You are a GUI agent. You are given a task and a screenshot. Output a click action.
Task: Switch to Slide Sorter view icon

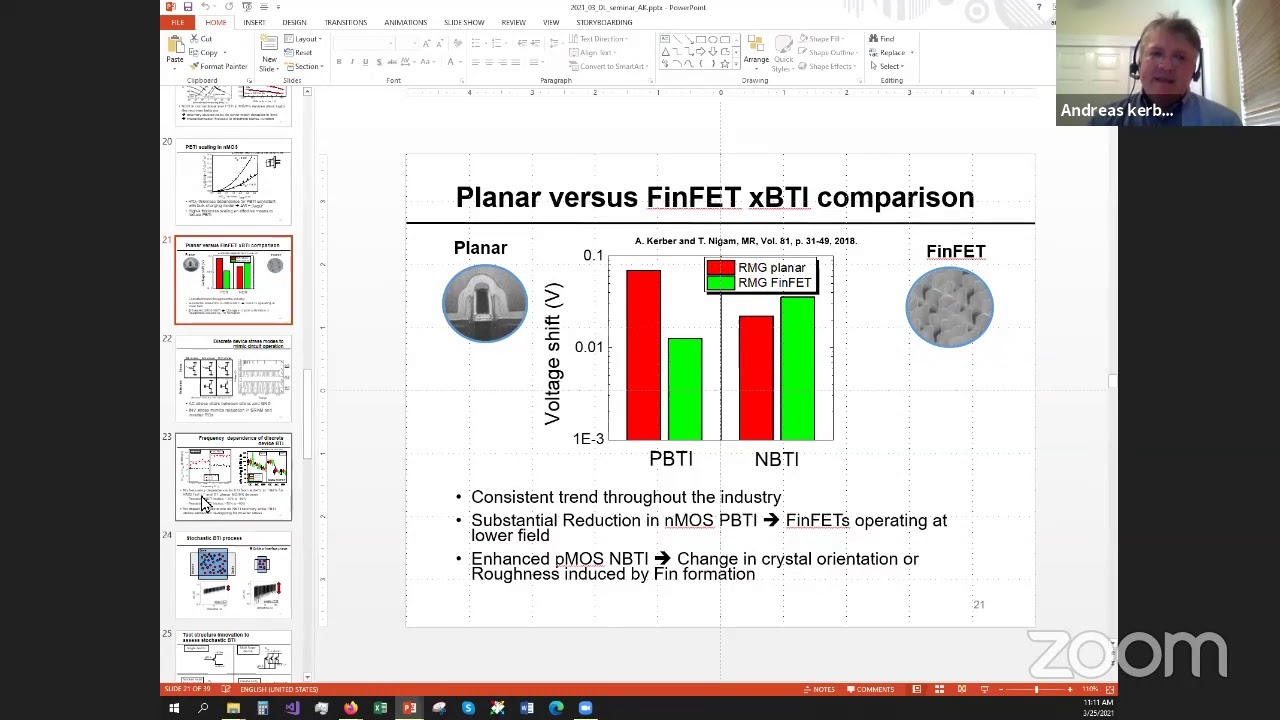939,689
